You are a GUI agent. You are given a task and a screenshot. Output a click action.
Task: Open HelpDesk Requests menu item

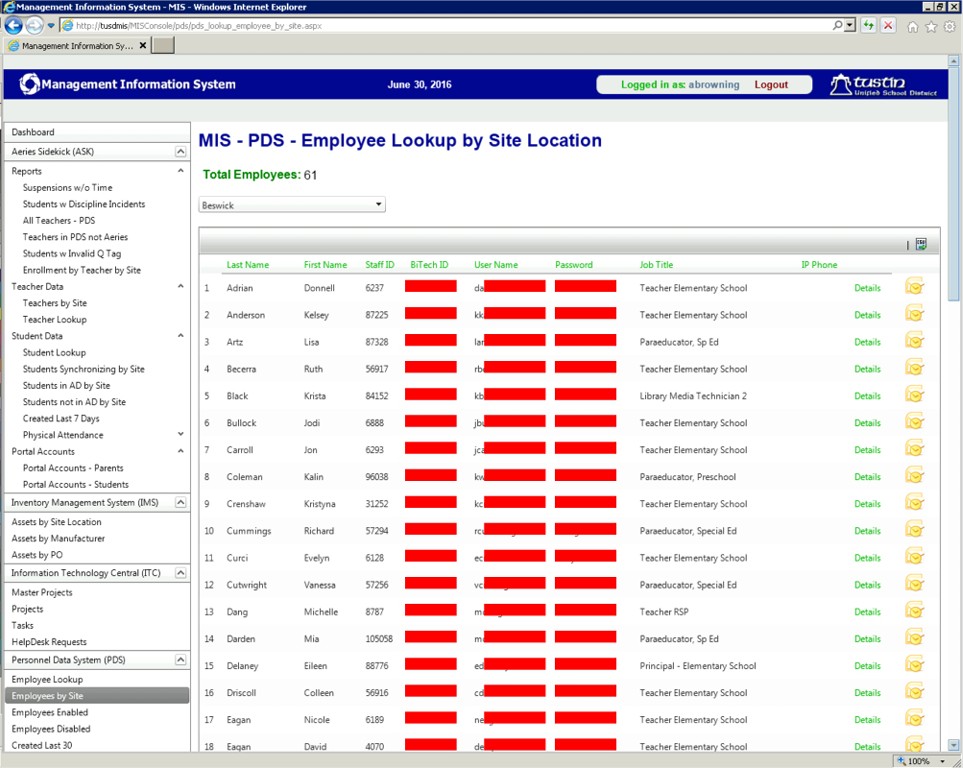(x=49, y=642)
